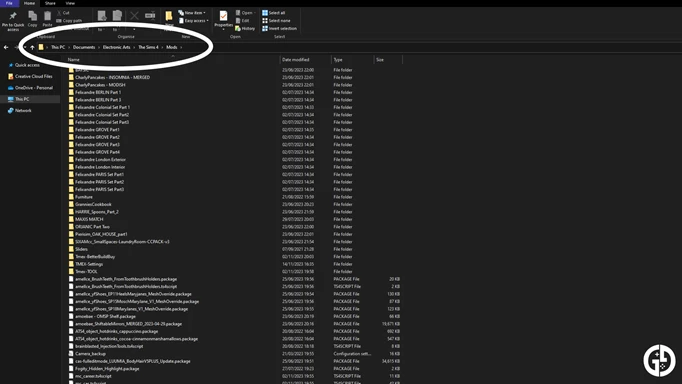
Task: Click the GranniesCookbook folder icon
Action: 71,204
